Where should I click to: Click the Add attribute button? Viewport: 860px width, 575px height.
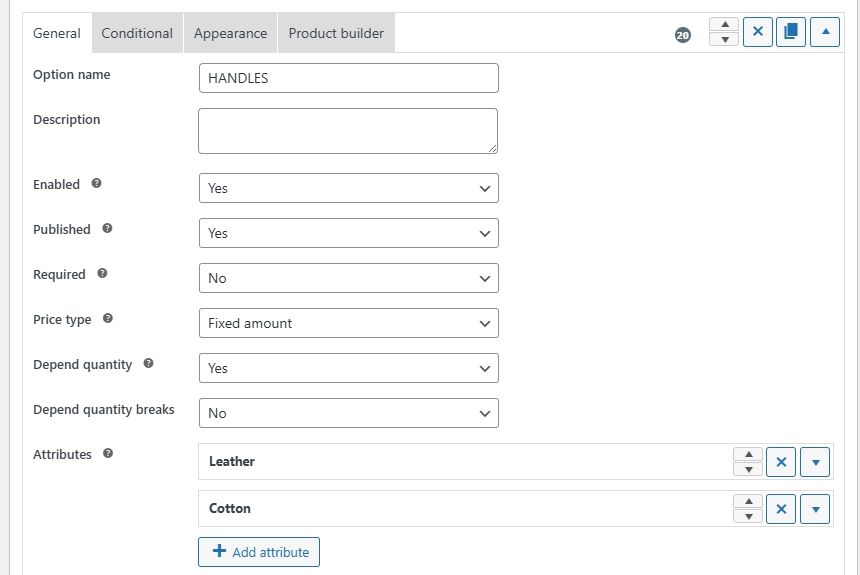click(x=259, y=552)
